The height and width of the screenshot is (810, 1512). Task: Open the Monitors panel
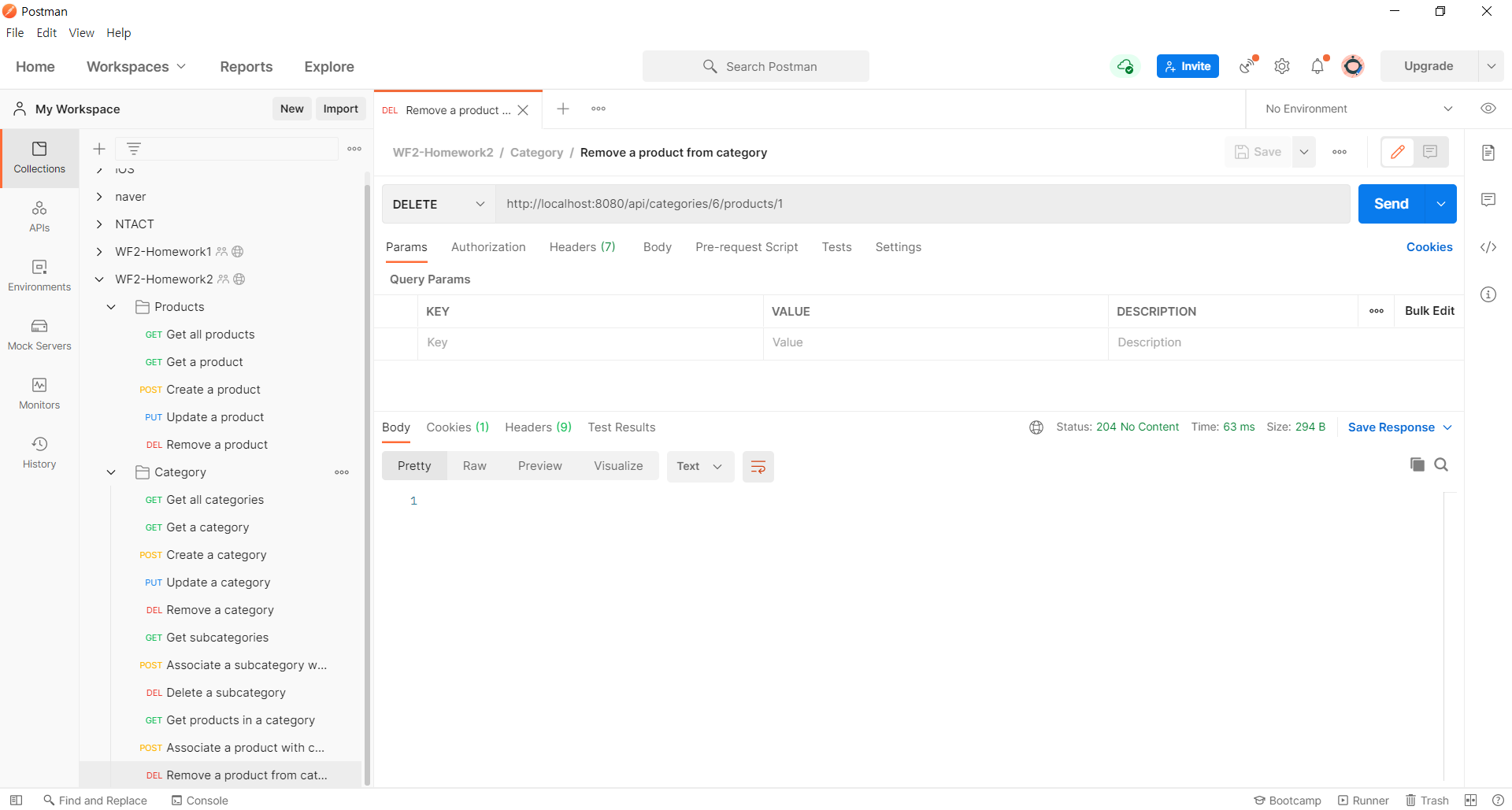pyautogui.click(x=39, y=394)
